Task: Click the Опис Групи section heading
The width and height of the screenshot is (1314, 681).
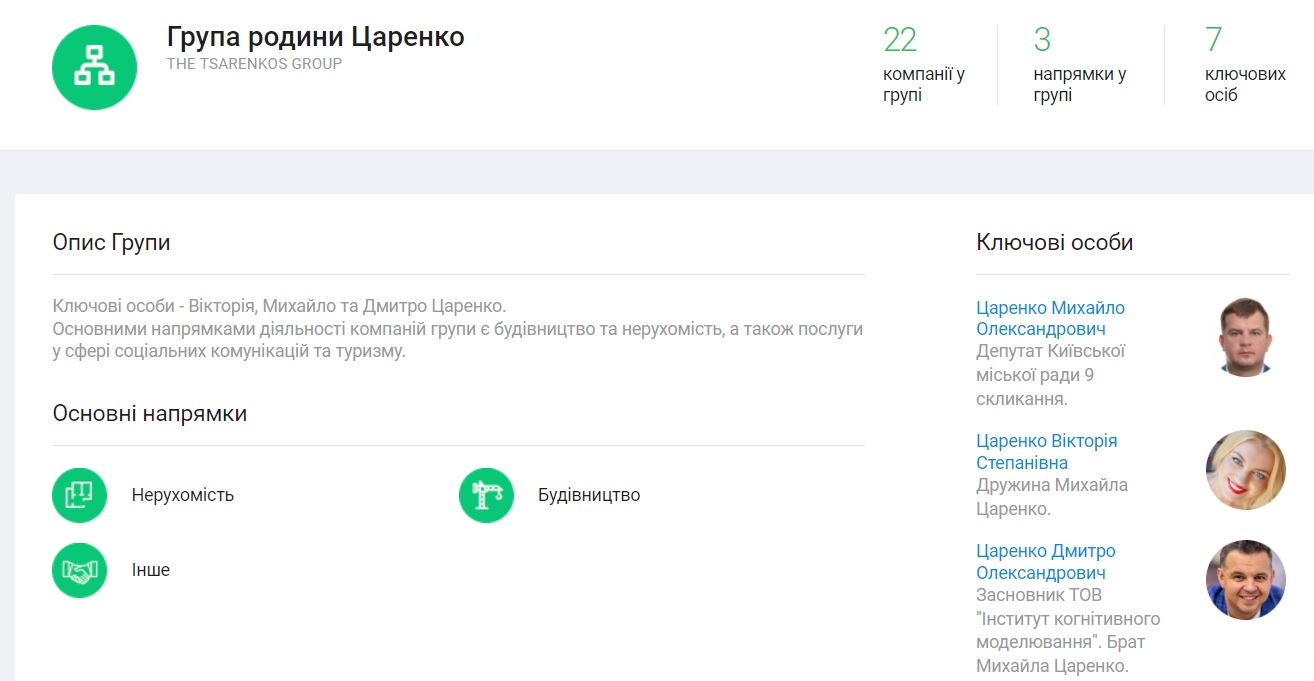Action: click(x=111, y=242)
